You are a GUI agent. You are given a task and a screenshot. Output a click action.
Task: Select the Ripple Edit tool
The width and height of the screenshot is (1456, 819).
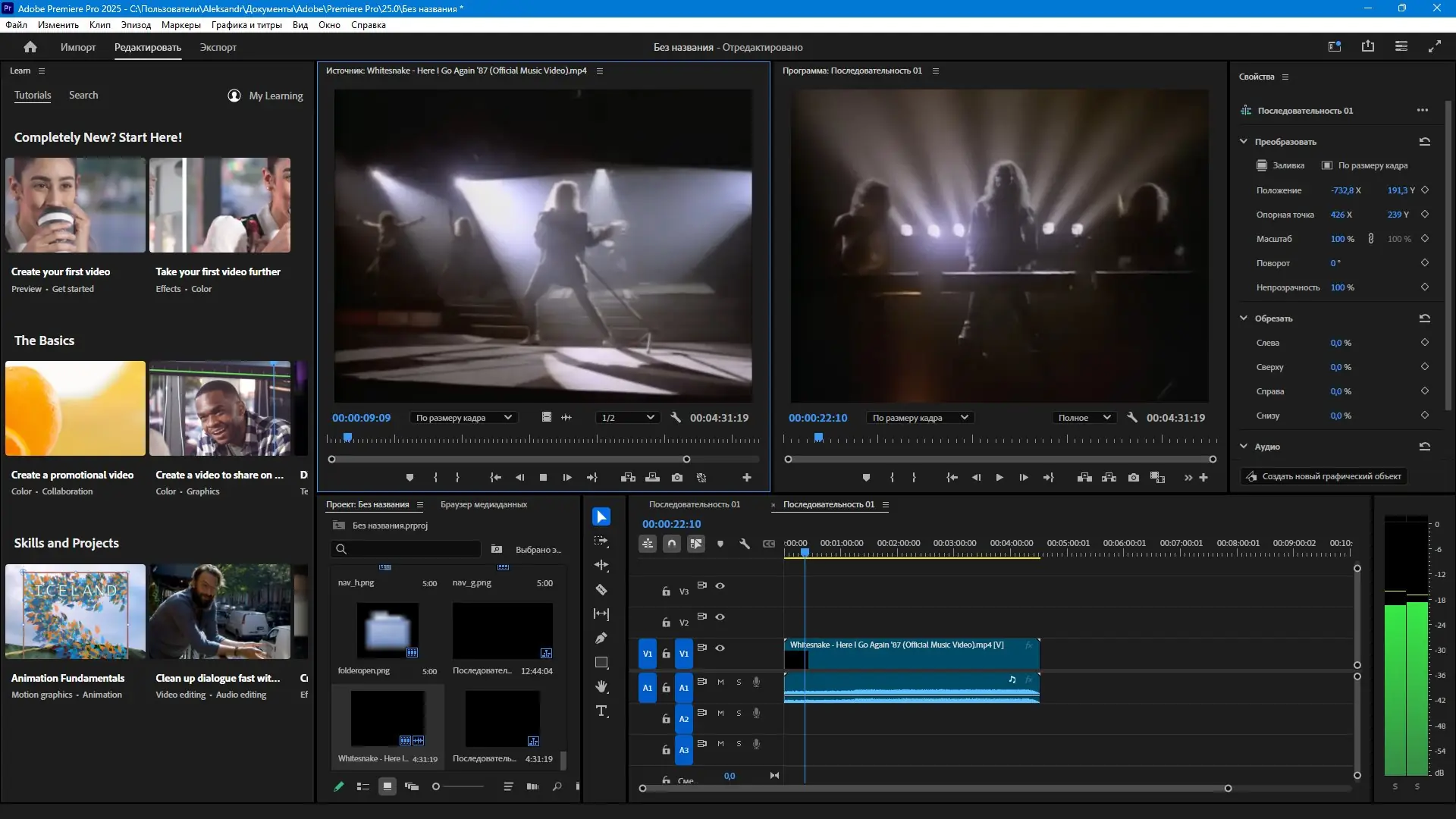[601, 565]
